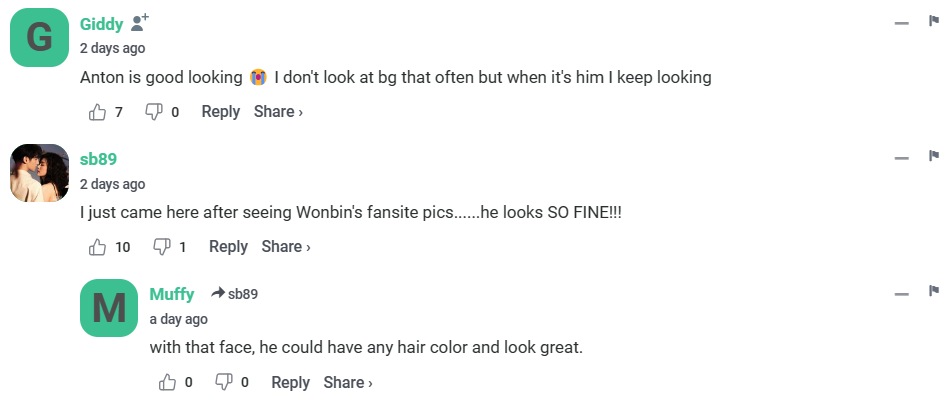
Task: Follow Giddy using the add-user icon
Action: pyautogui.click(x=140, y=23)
